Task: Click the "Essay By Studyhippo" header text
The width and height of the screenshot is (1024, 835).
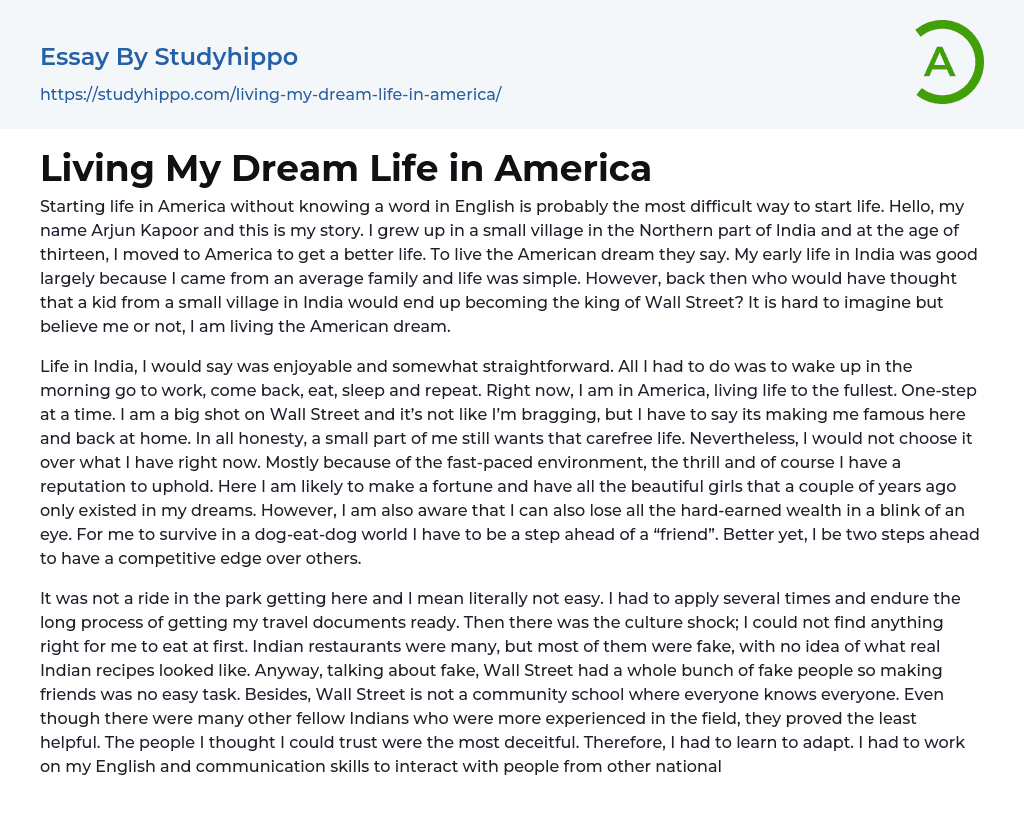Action: [x=169, y=57]
